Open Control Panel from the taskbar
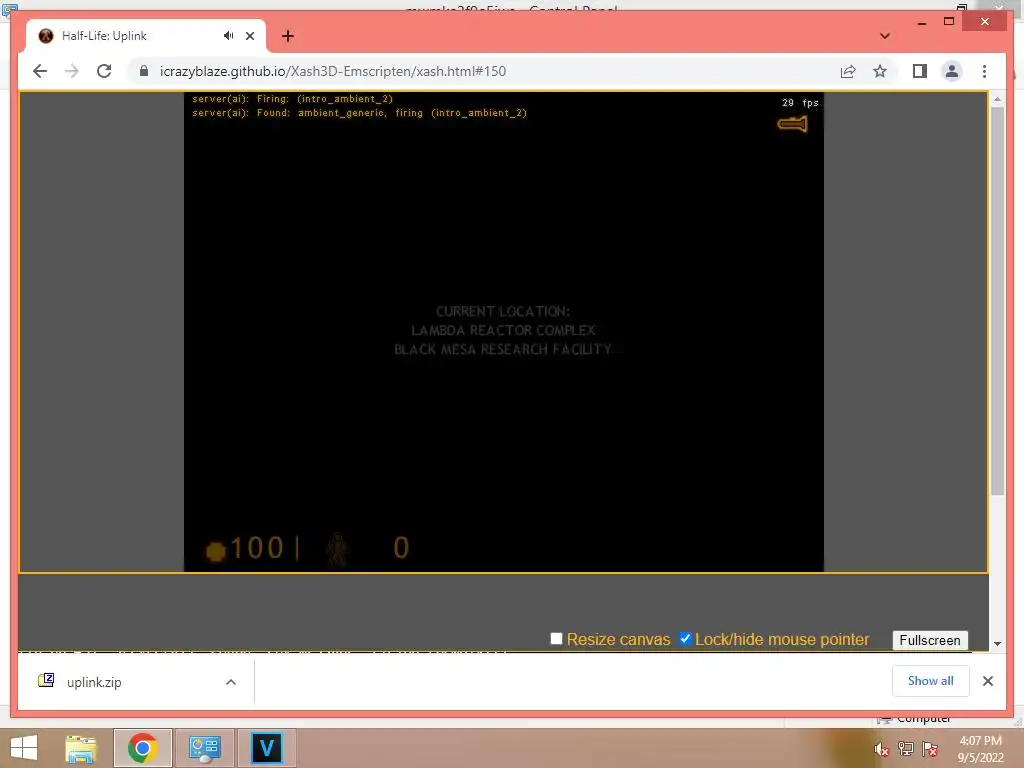This screenshot has height=768, width=1024. click(204, 748)
